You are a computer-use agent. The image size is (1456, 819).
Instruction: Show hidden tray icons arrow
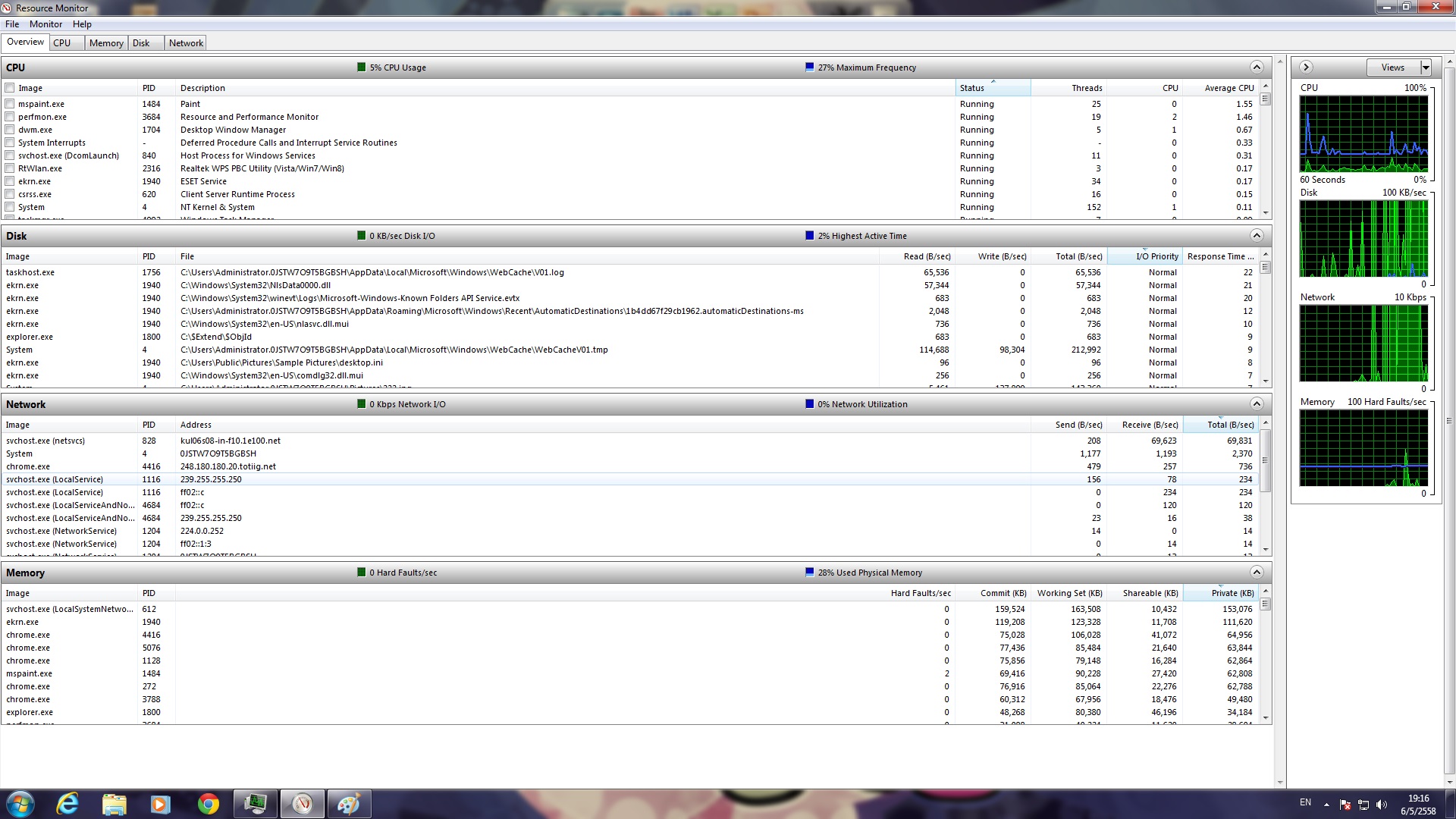(1326, 805)
